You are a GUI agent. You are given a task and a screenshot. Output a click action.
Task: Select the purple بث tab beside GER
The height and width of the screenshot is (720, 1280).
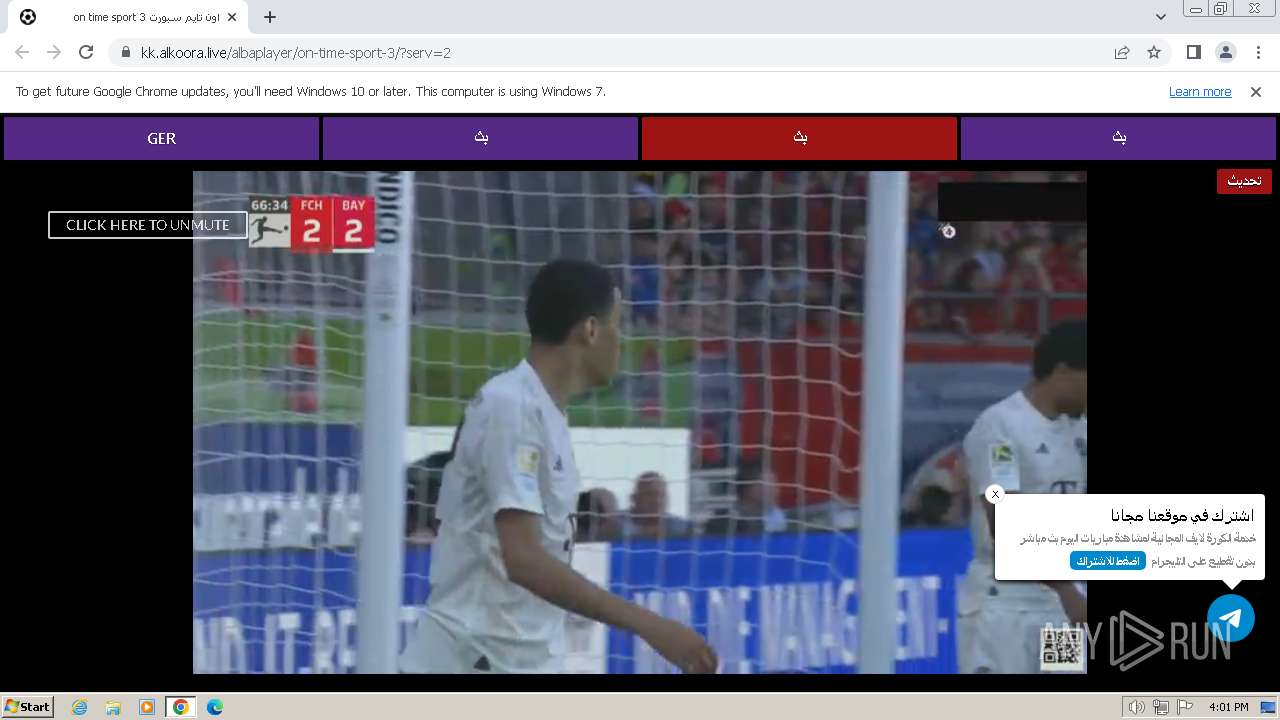coord(480,139)
